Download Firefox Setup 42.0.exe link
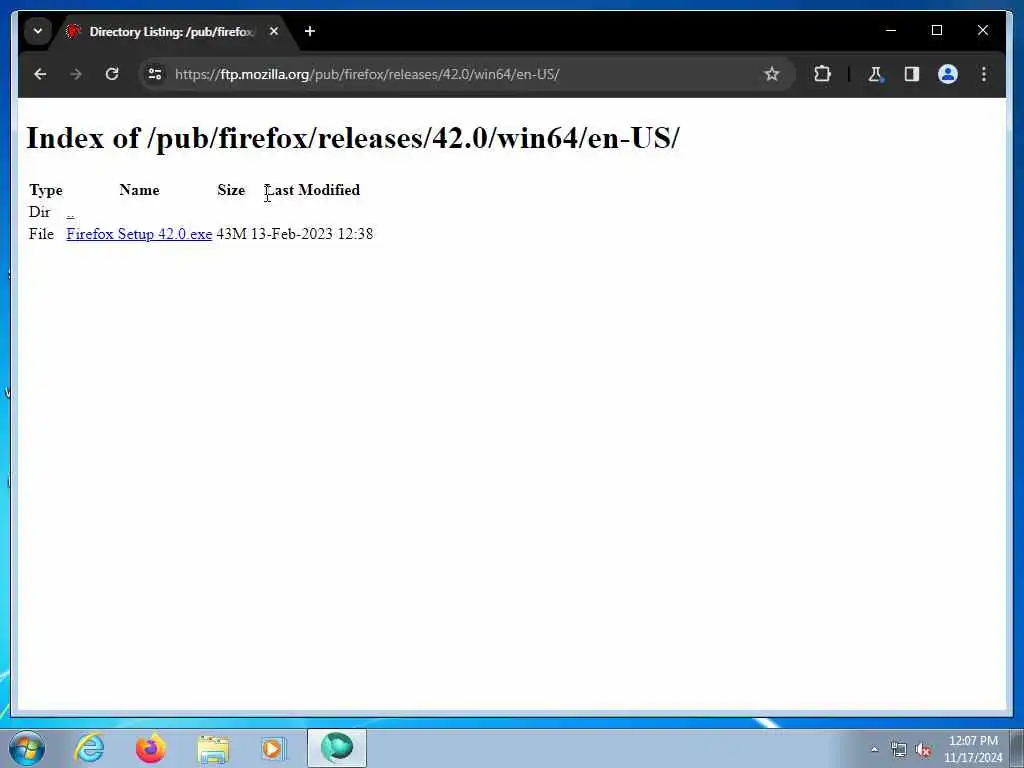The width and height of the screenshot is (1024, 768). [139, 234]
